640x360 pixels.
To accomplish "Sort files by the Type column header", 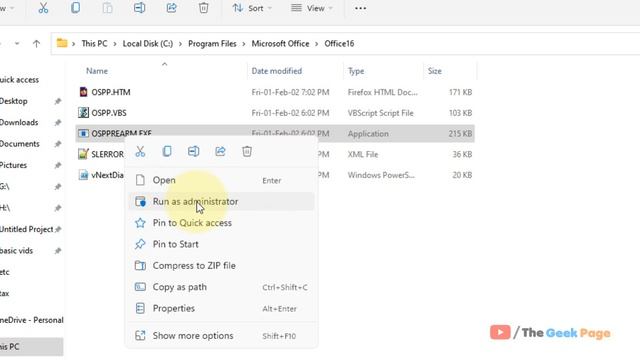I will click(356, 71).
